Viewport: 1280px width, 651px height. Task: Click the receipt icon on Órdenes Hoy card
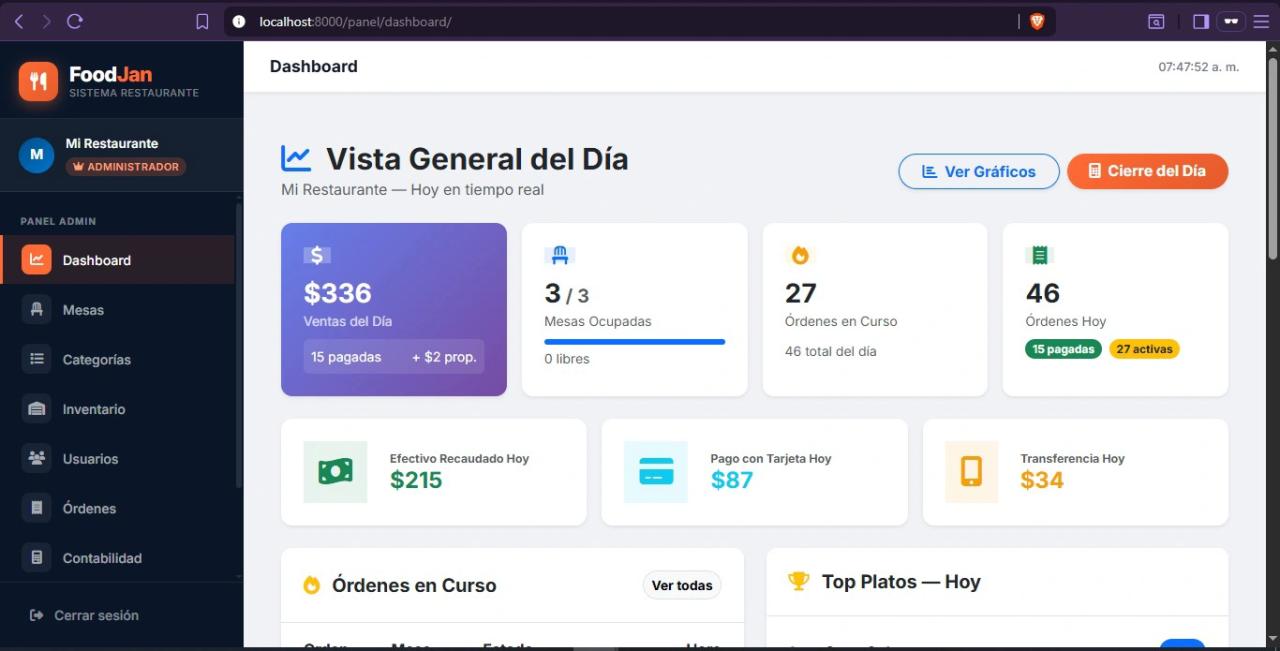point(1040,255)
